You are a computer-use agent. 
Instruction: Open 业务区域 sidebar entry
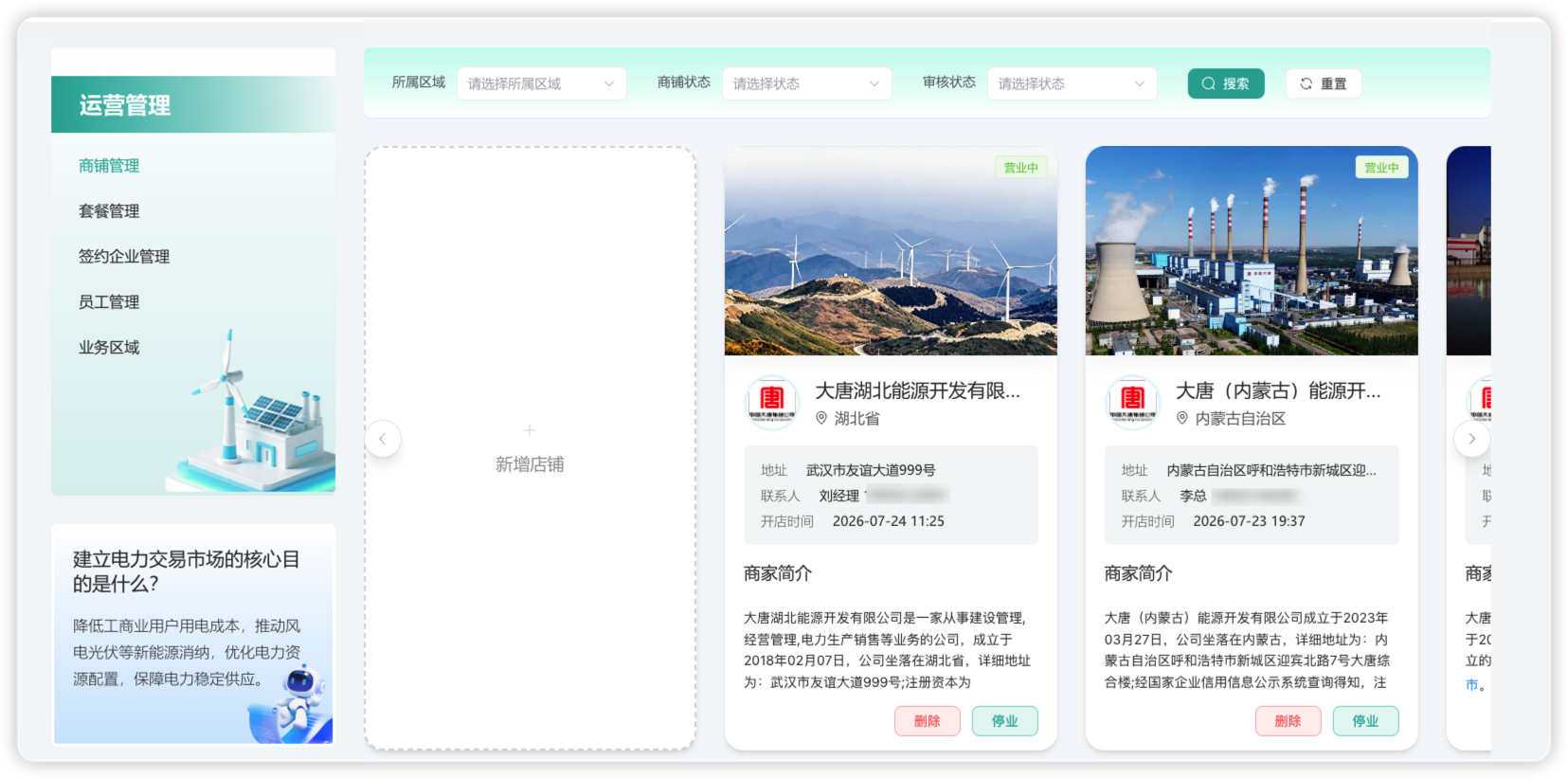click(109, 348)
